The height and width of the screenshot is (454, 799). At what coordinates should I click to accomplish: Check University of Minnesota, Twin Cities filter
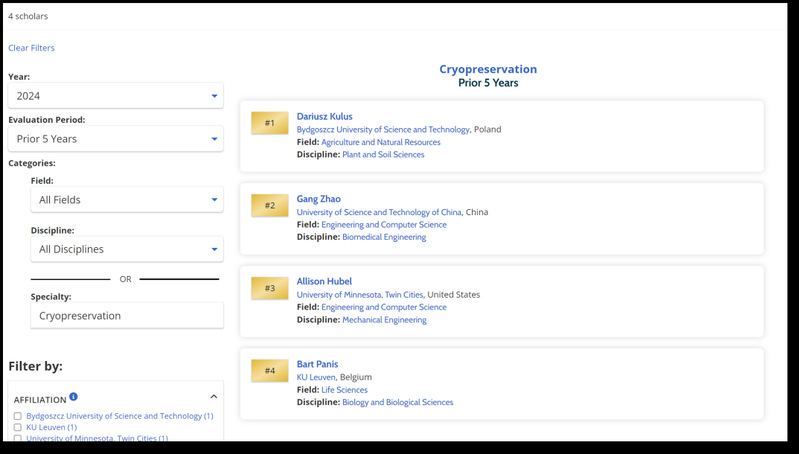[18, 438]
